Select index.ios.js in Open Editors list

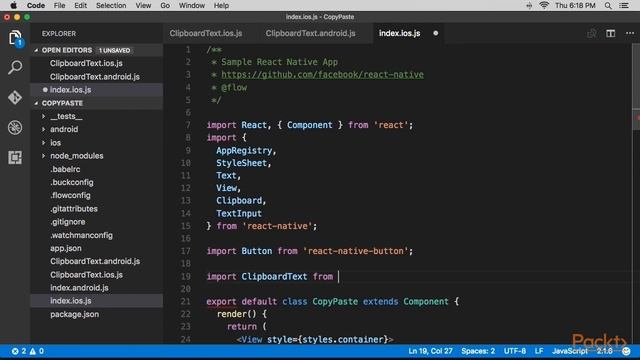click(x=97, y=90)
